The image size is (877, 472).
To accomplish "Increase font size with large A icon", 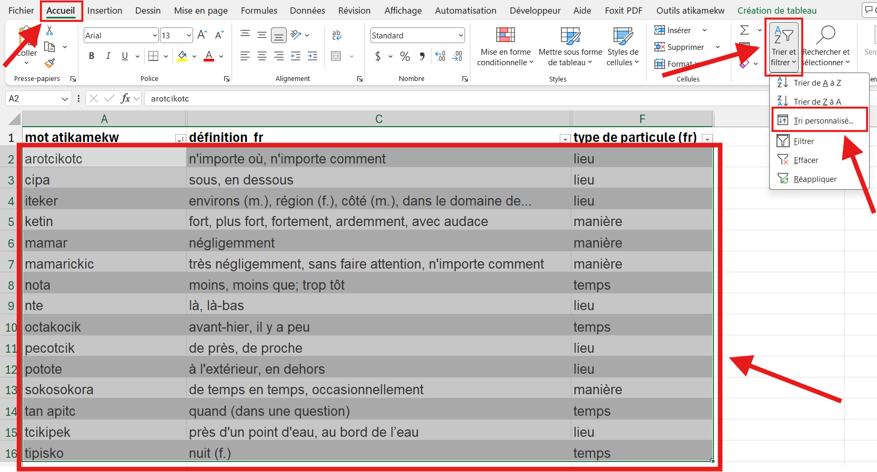I will click(202, 35).
